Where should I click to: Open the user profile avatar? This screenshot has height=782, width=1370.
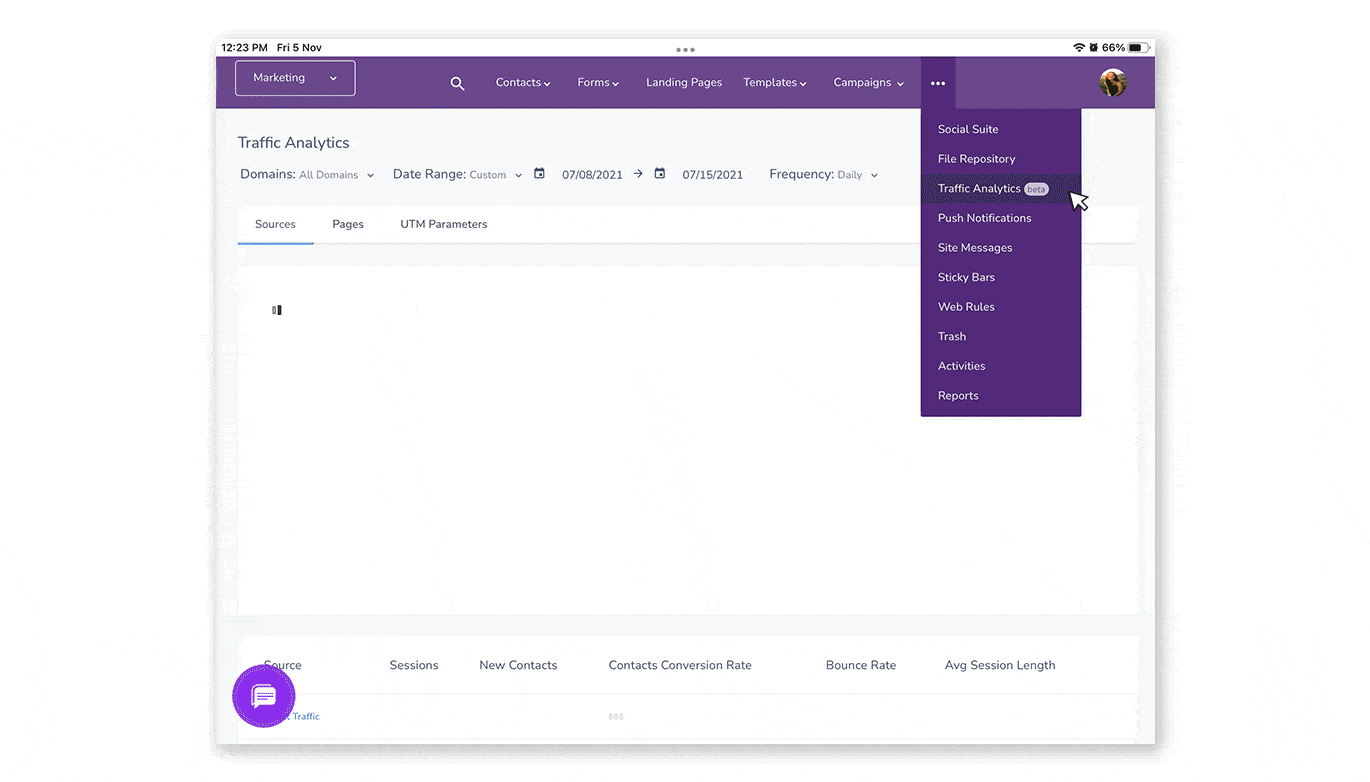click(x=1113, y=83)
